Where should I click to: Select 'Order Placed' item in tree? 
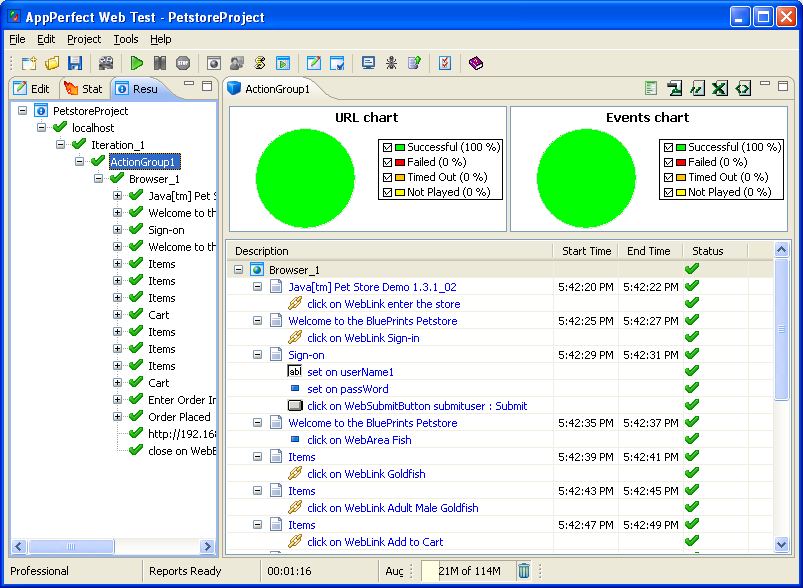[x=179, y=417]
